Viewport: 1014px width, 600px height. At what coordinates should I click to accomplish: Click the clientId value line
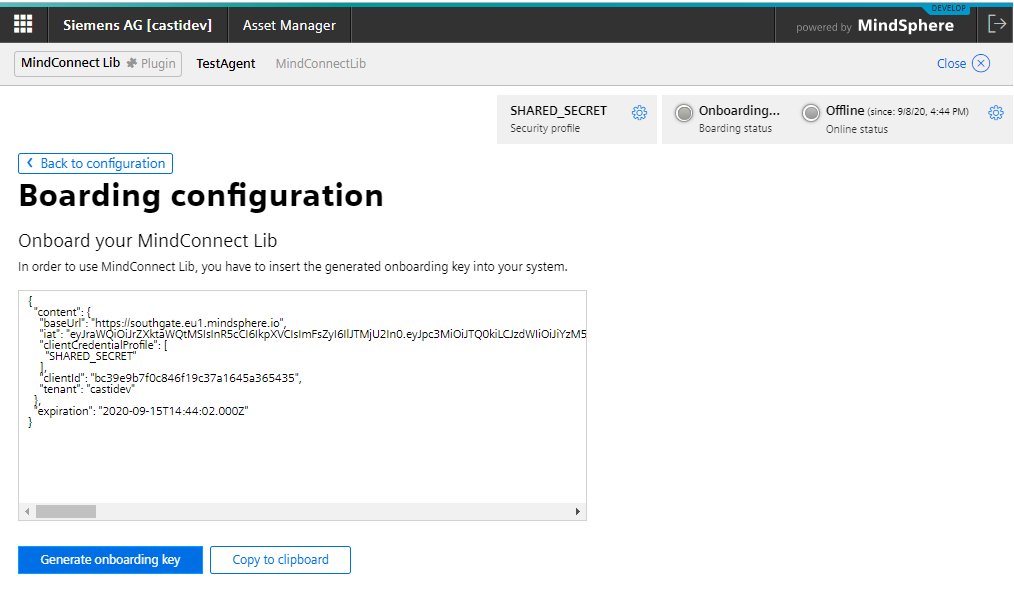(170, 378)
